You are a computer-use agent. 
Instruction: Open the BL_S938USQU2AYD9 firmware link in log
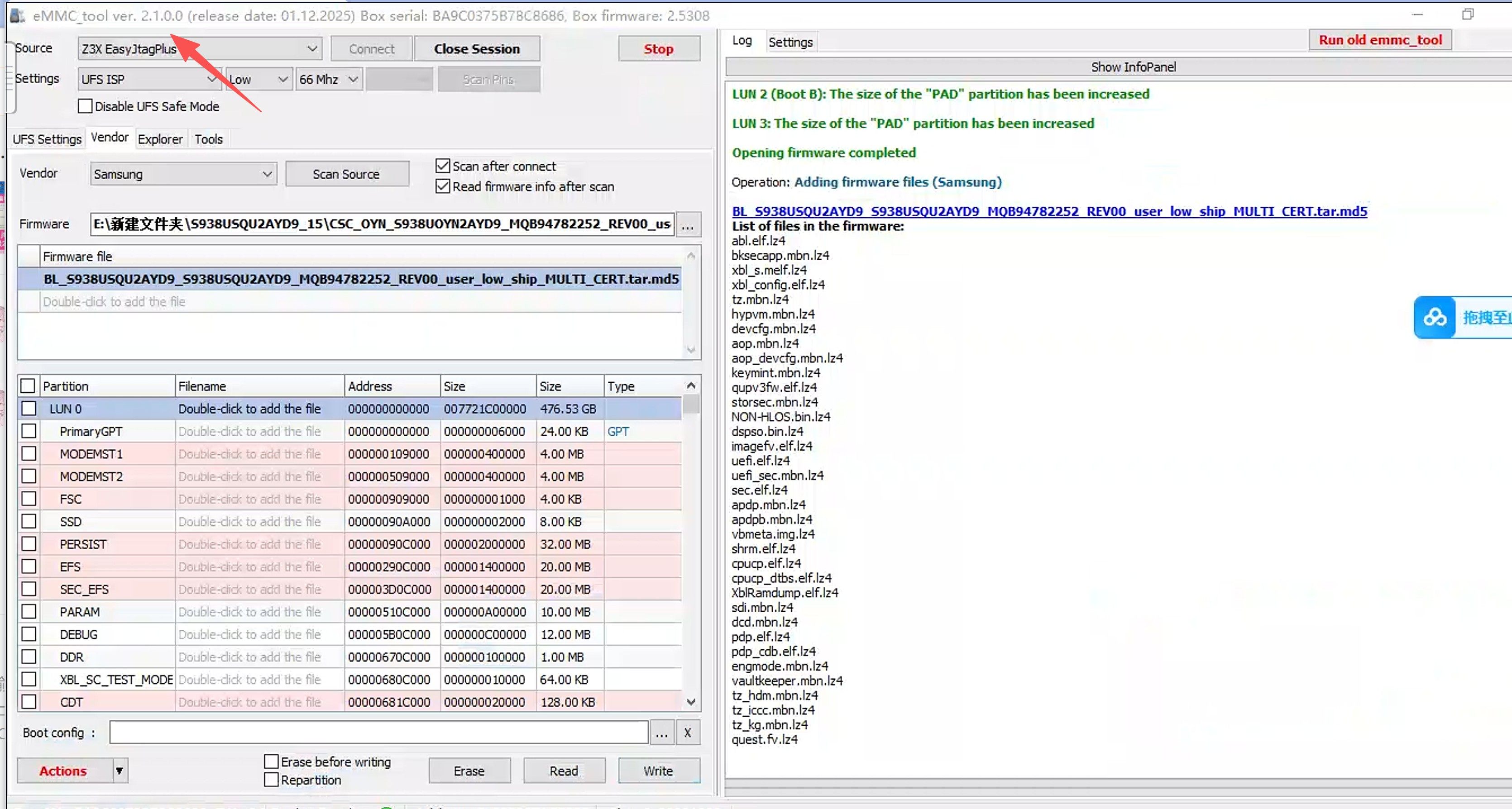click(1049, 211)
